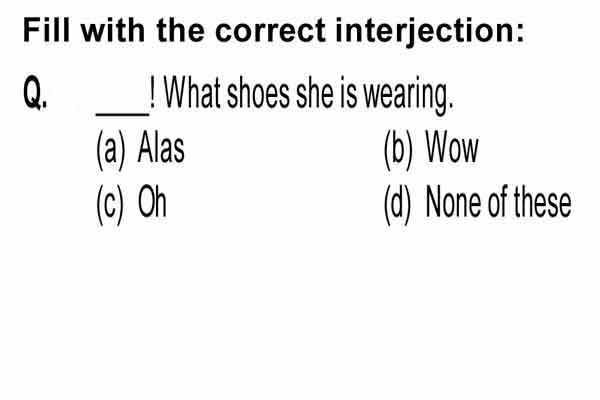Choose the answer word Oh
The height and width of the screenshot is (400, 600).
(152, 201)
